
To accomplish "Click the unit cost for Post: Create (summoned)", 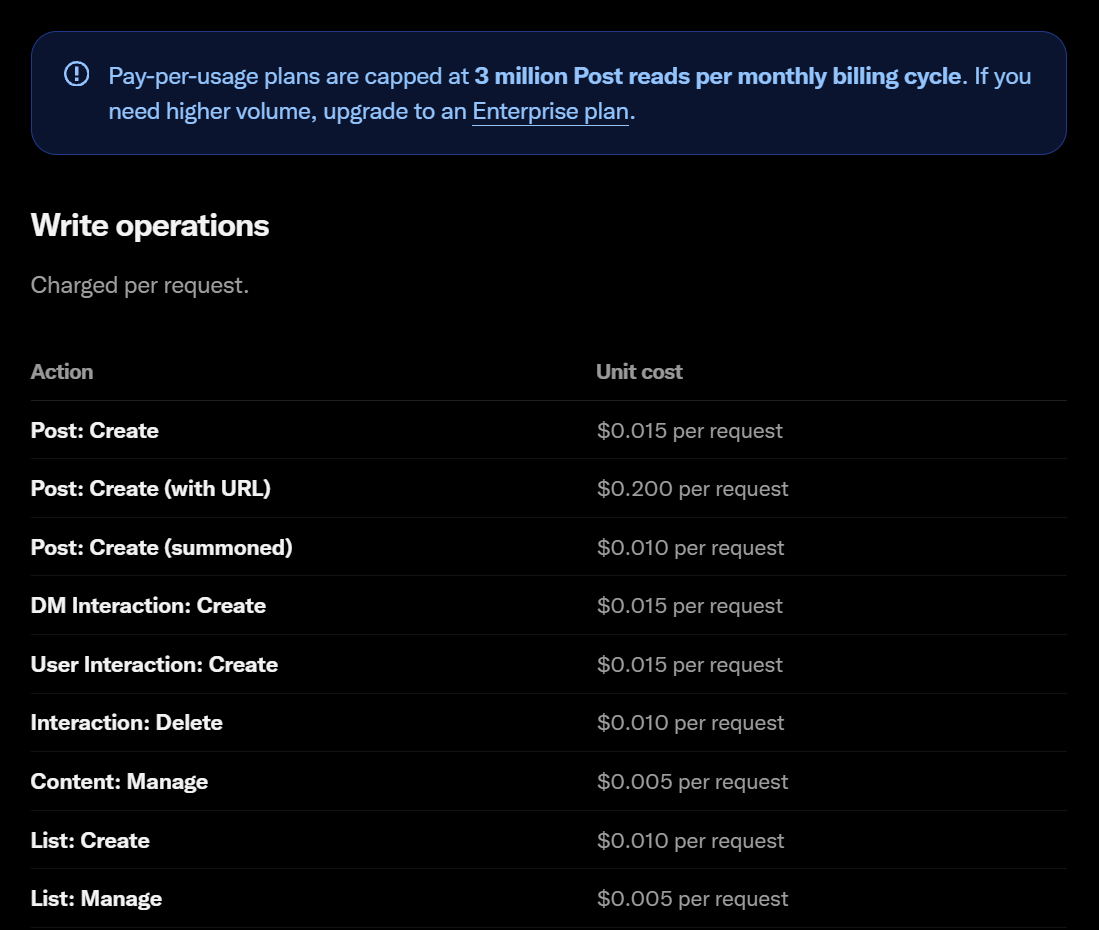I will [690, 547].
